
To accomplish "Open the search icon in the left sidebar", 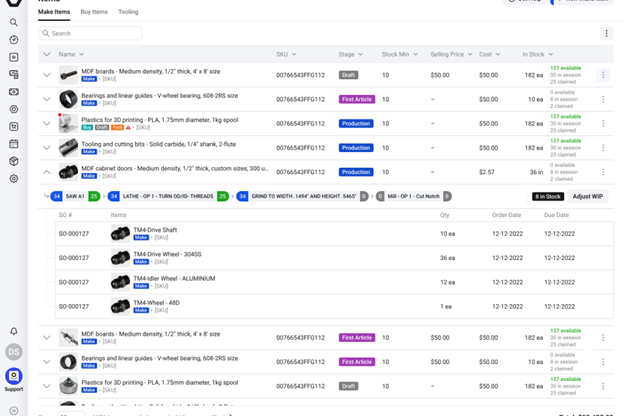I will pos(14,22).
